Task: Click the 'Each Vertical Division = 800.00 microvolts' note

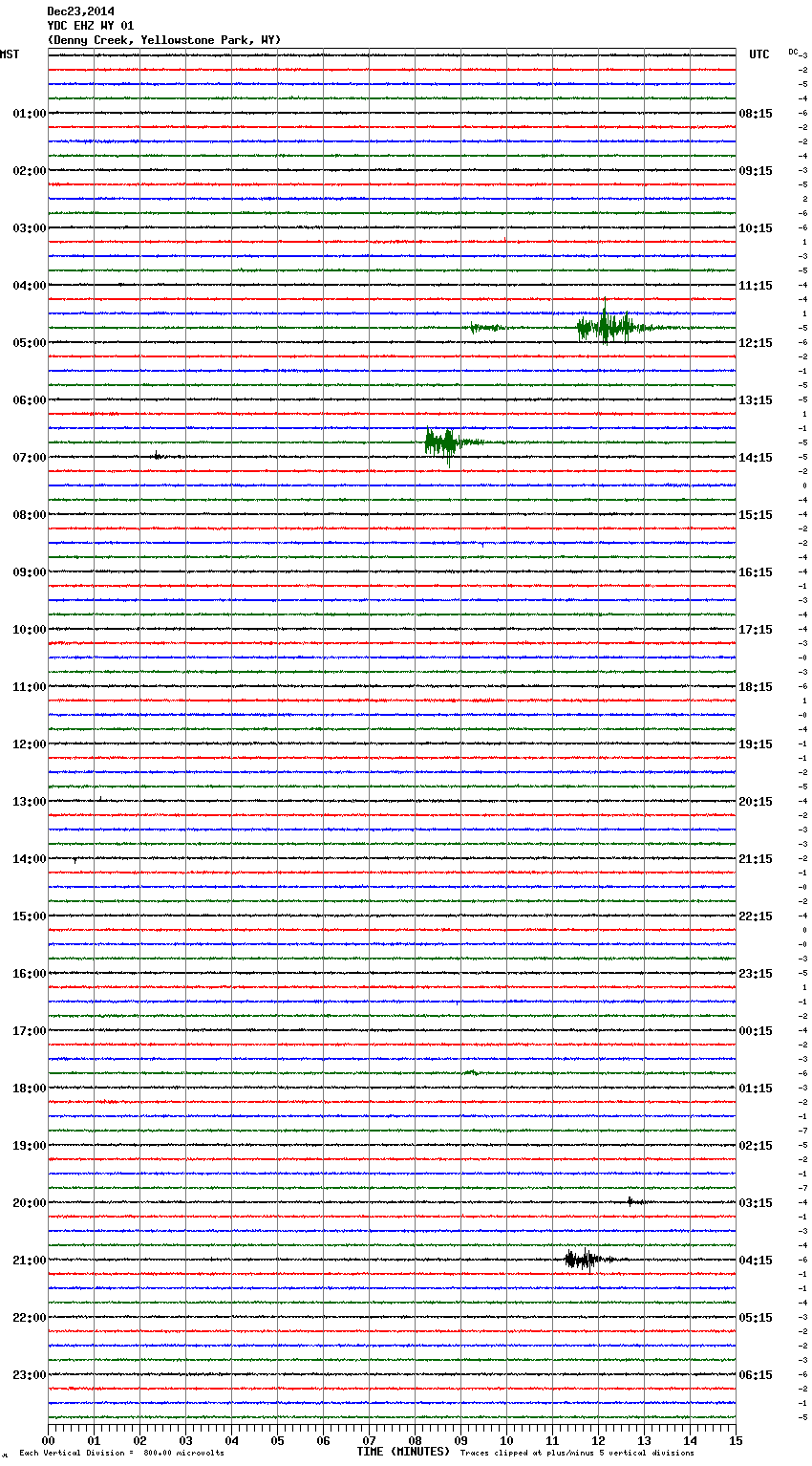Action: click(121, 1454)
